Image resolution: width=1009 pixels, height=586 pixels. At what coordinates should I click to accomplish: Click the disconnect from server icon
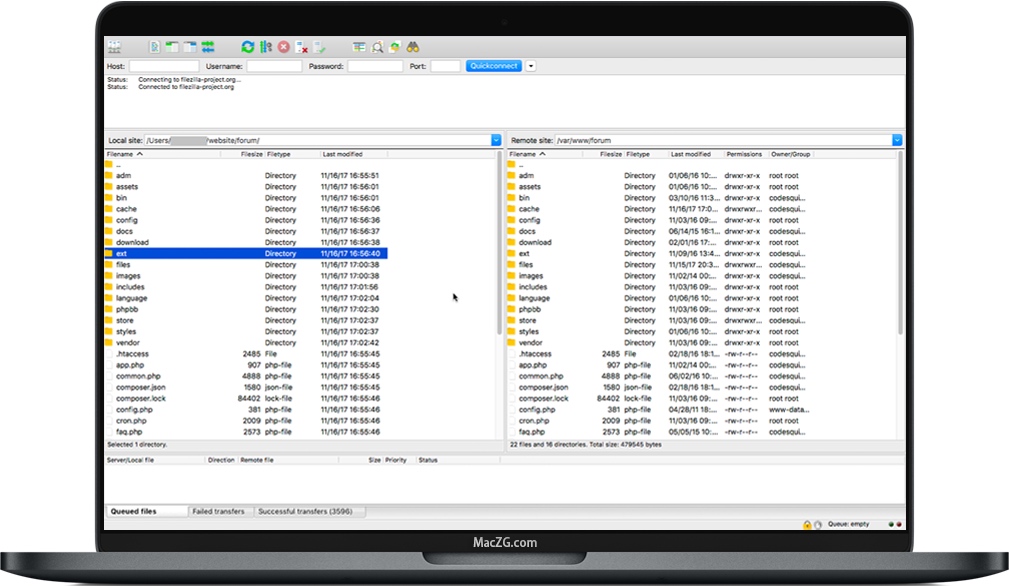coord(302,47)
